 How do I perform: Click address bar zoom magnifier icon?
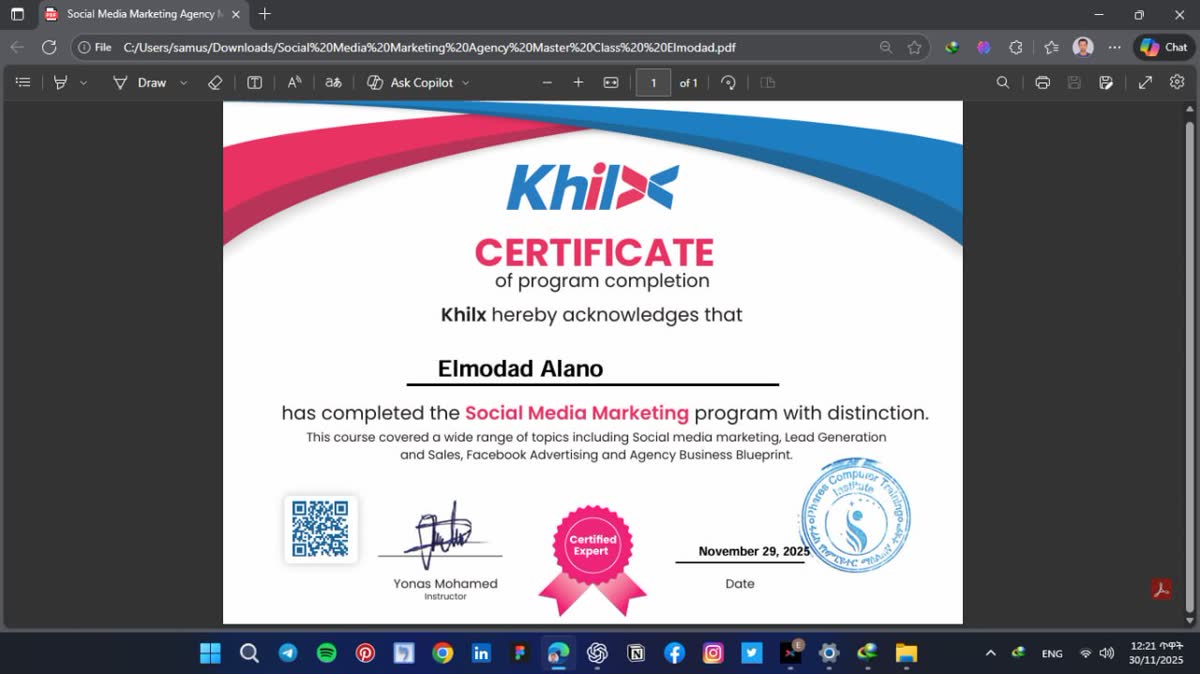886,47
